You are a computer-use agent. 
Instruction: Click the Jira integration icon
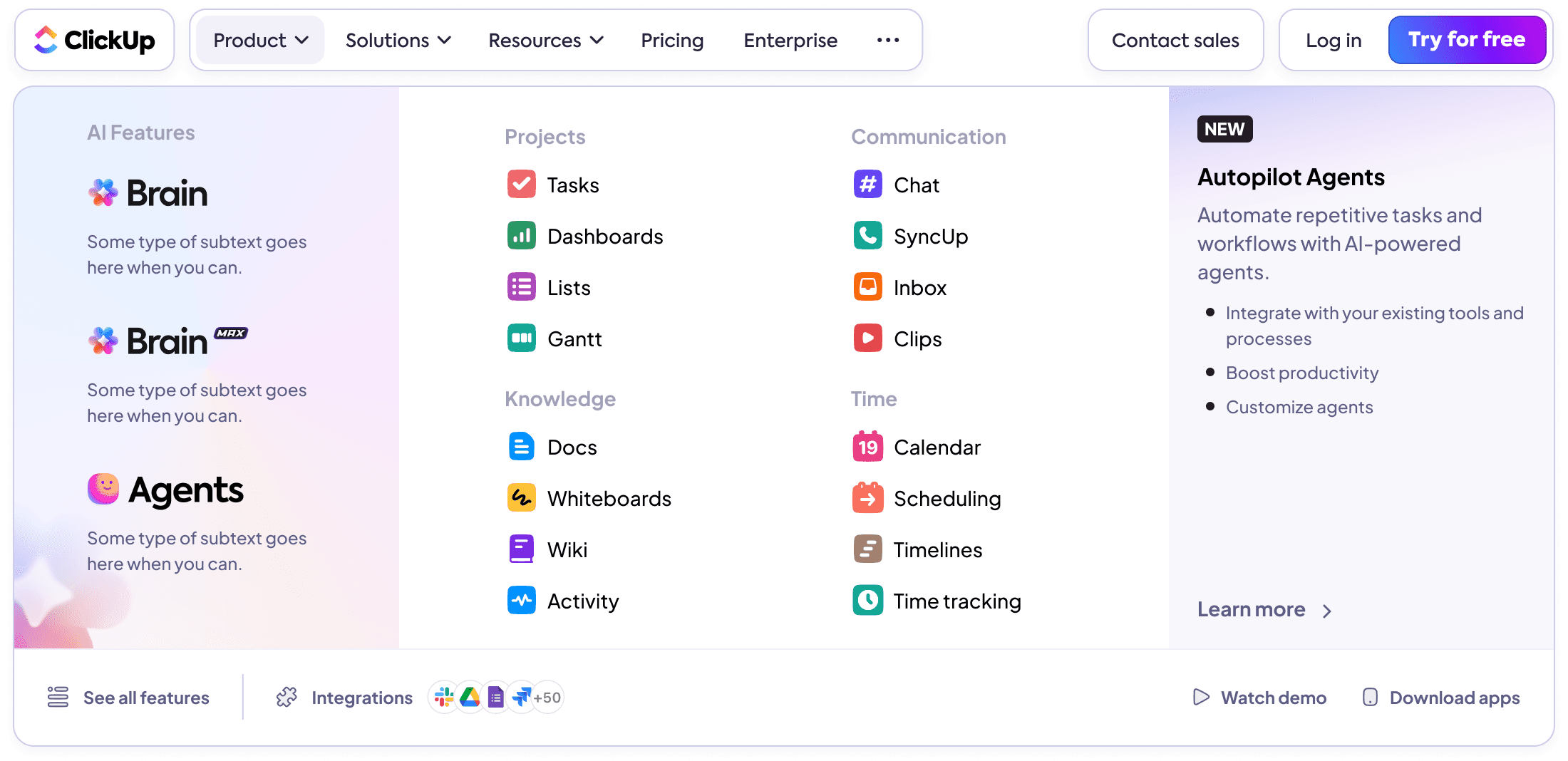coord(521,697)
